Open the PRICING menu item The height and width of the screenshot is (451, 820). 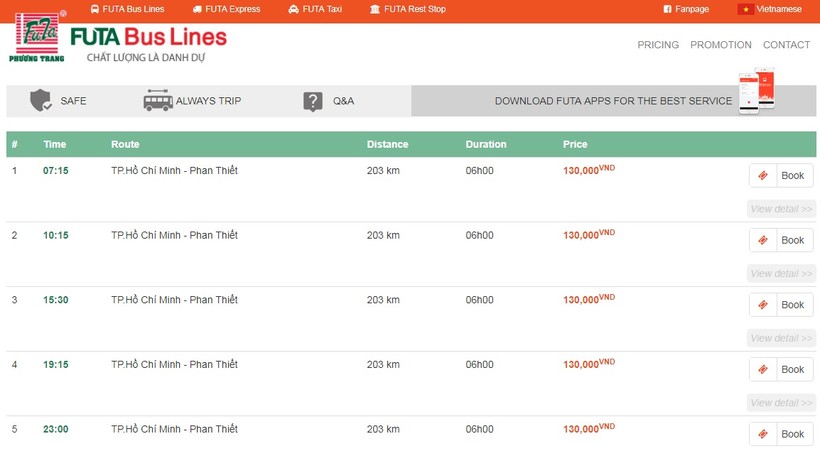click(x=658, y=45)
